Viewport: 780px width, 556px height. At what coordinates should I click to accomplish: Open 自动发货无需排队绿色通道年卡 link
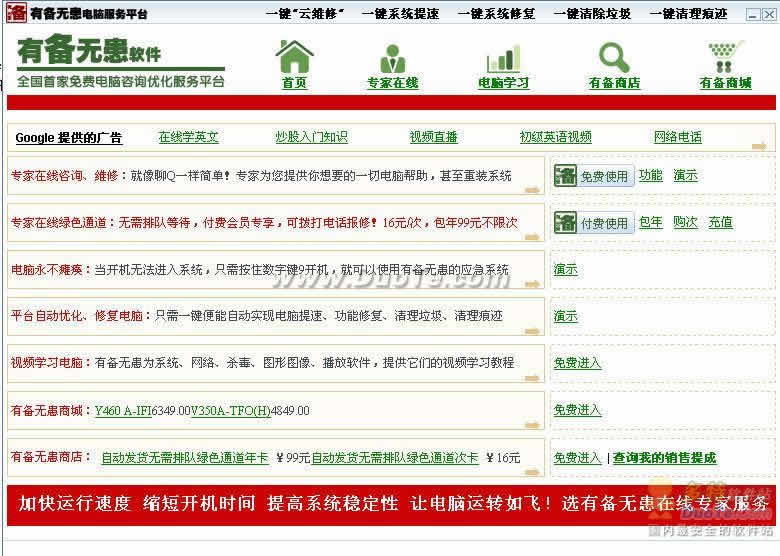tap(185, 458)
